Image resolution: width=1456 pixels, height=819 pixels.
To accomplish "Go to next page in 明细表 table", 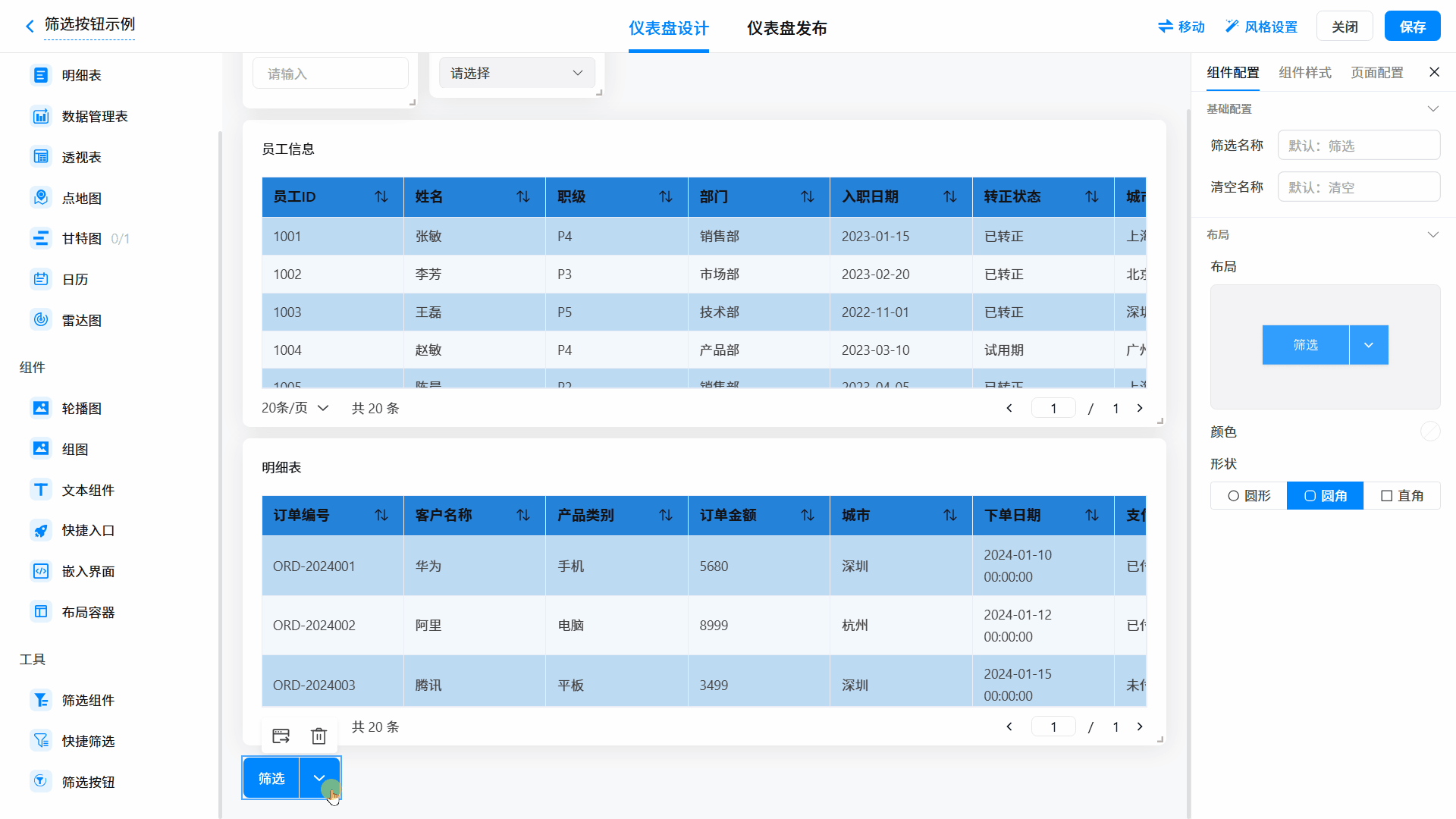I will click(1140, 726).
